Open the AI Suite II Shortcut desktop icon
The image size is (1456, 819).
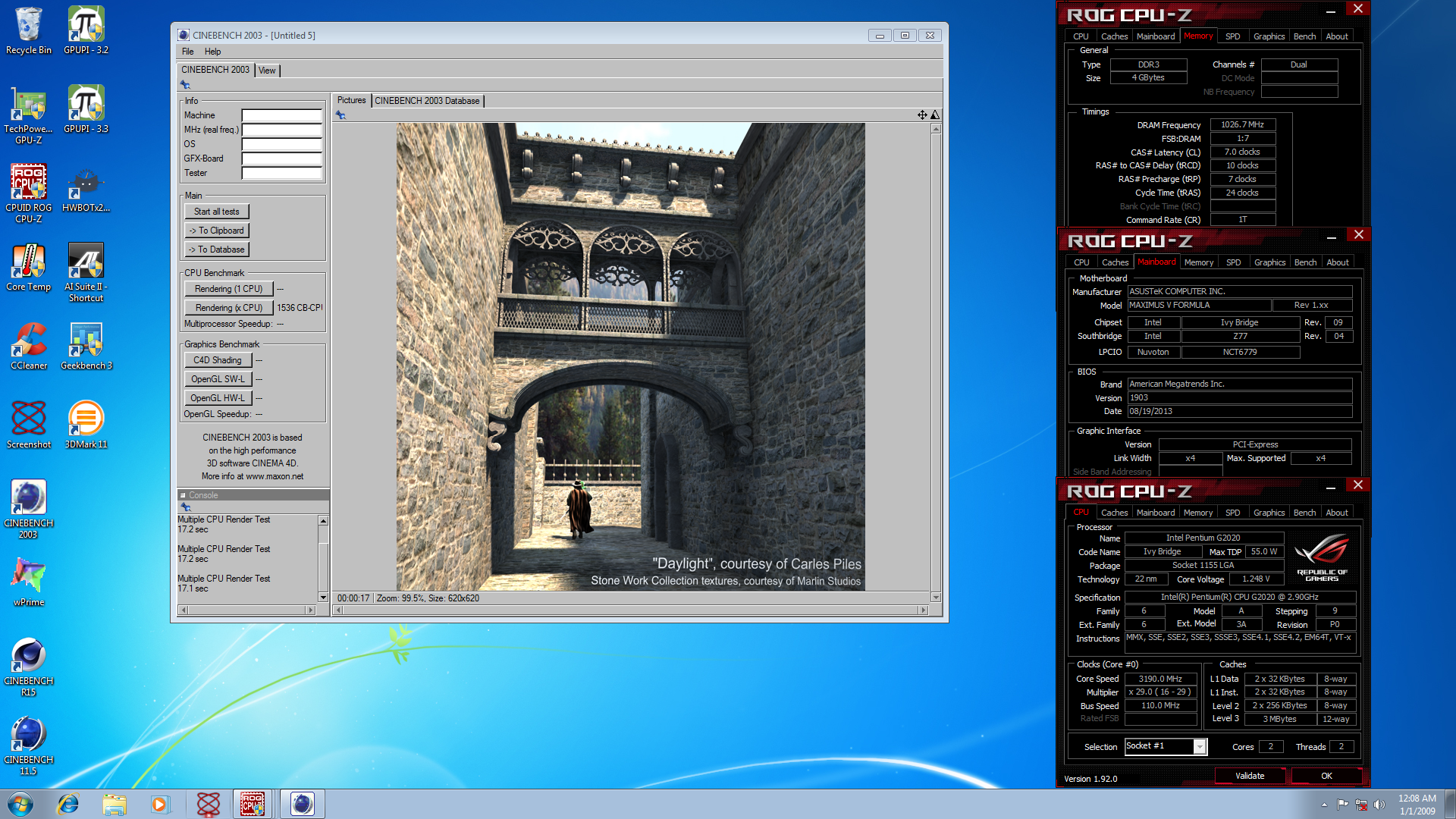pos(86,272)
